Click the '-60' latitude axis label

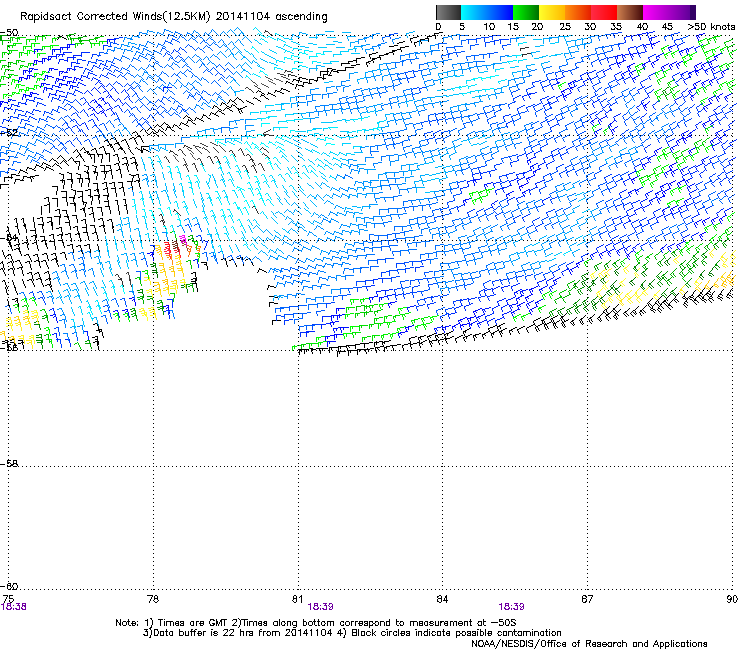point(9,586)
